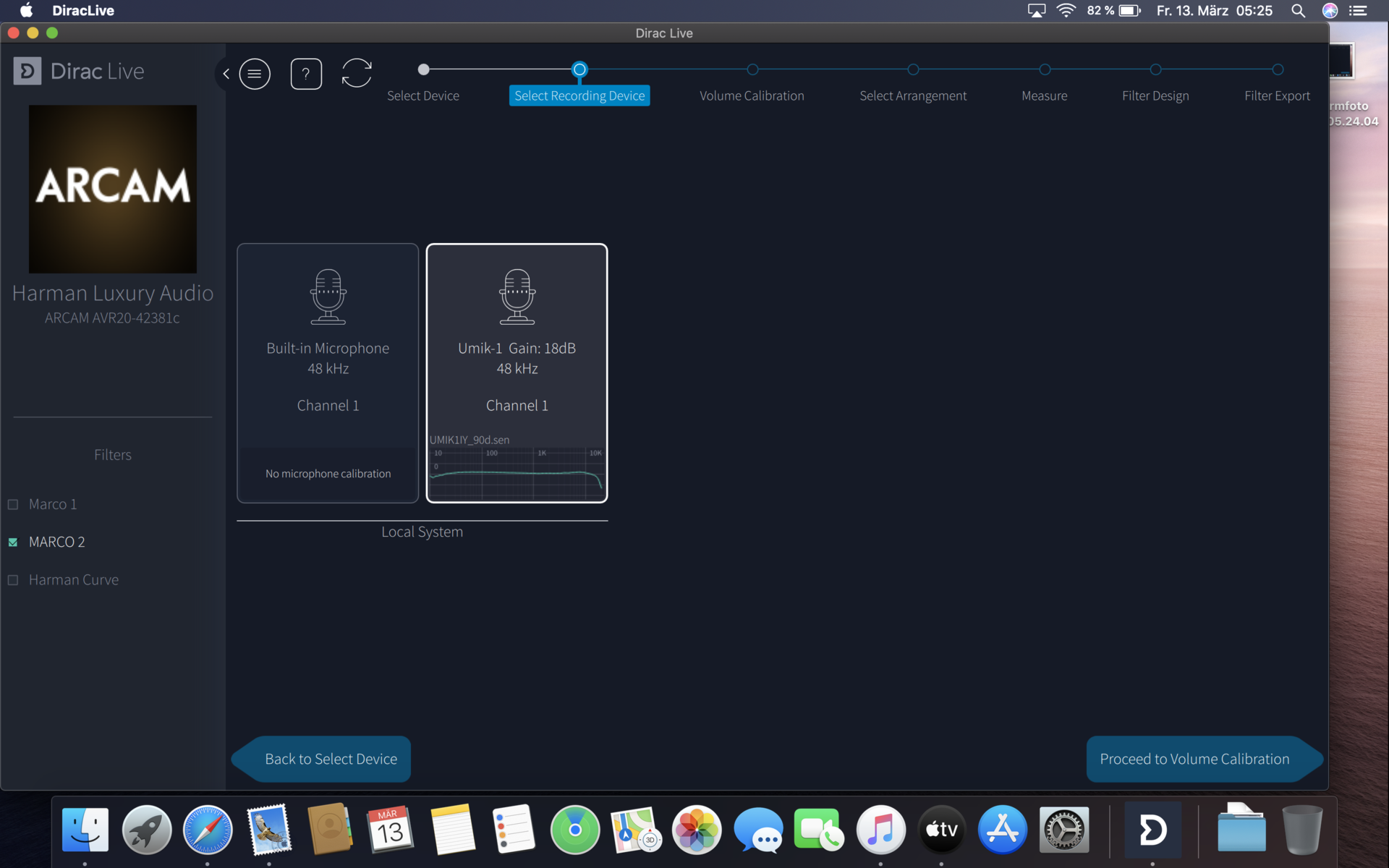Open Calendar from the Dock
The image size is (1389, 868).
pos(391,830)
